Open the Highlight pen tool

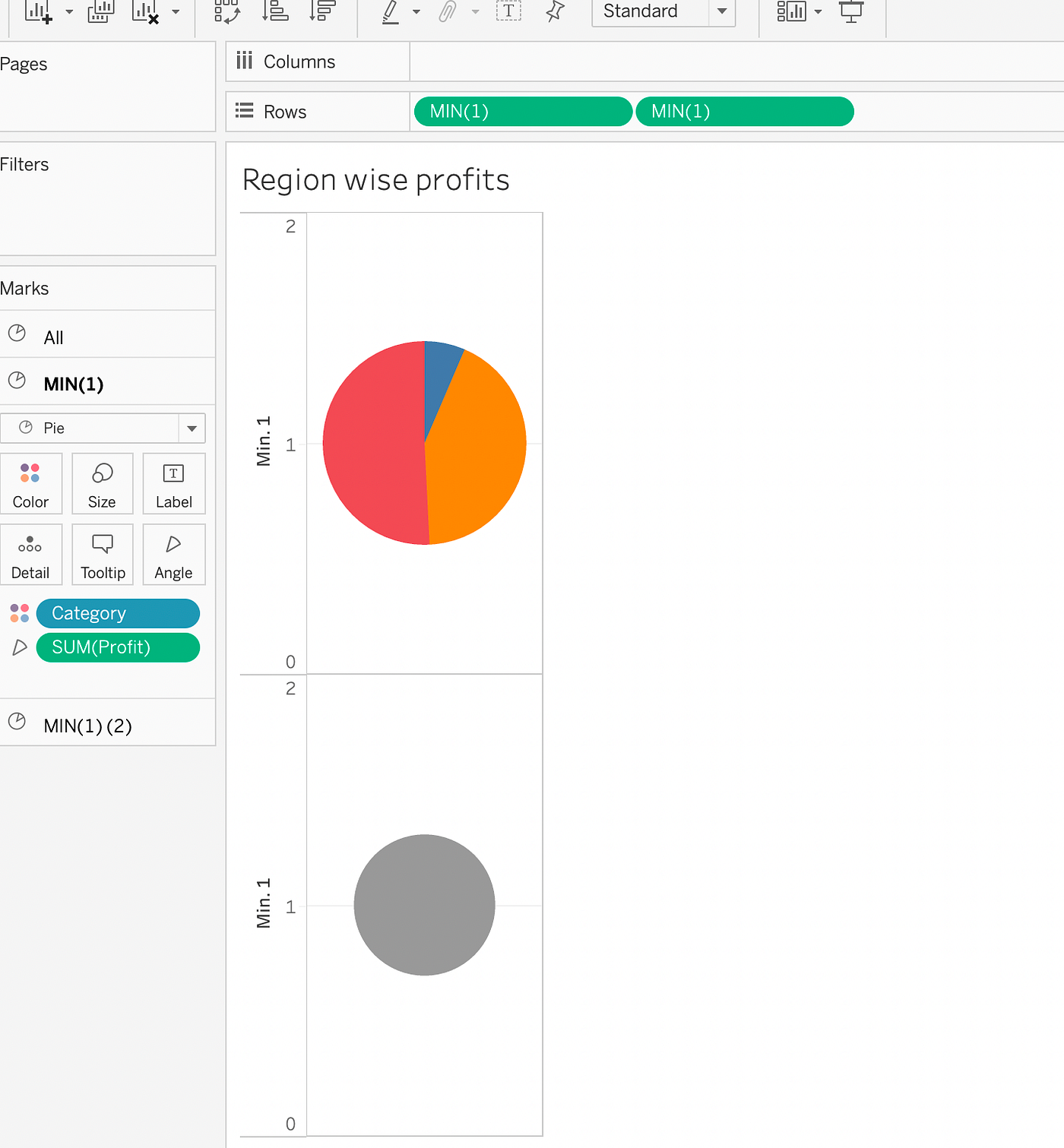(x=392, y=11)
